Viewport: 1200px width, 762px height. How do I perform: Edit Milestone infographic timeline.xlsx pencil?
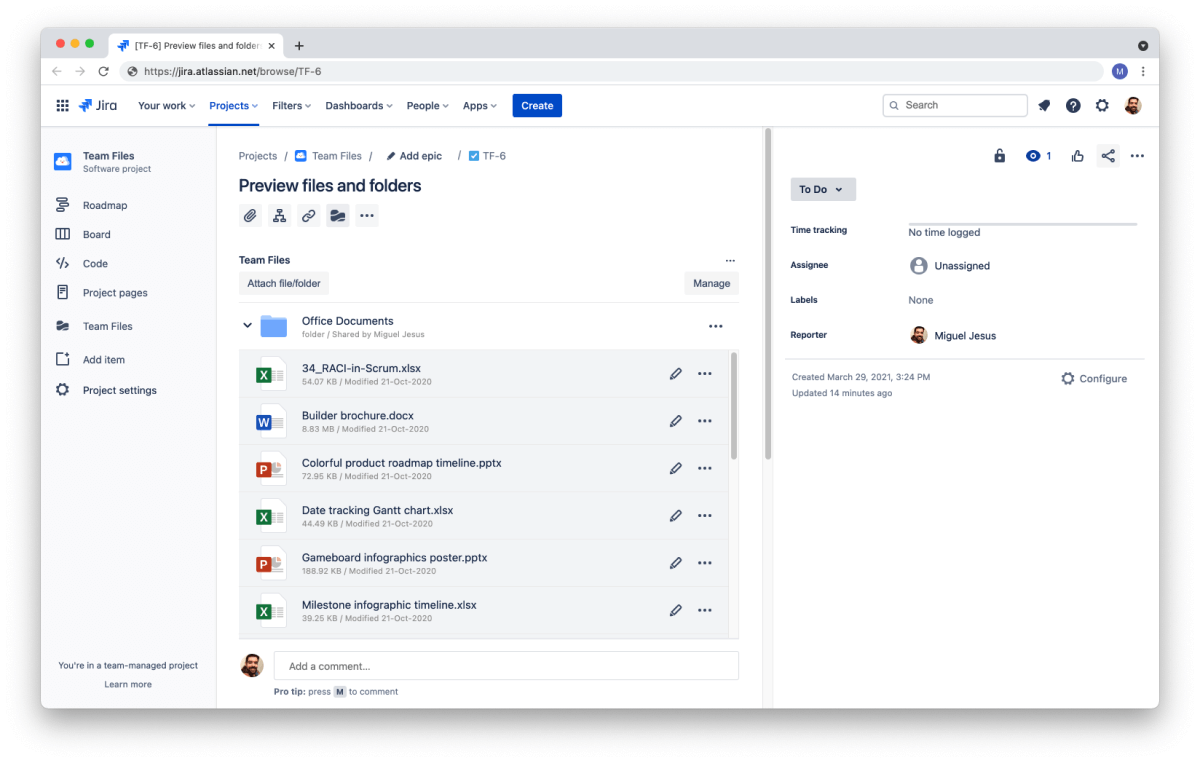[x=676, y=610]
